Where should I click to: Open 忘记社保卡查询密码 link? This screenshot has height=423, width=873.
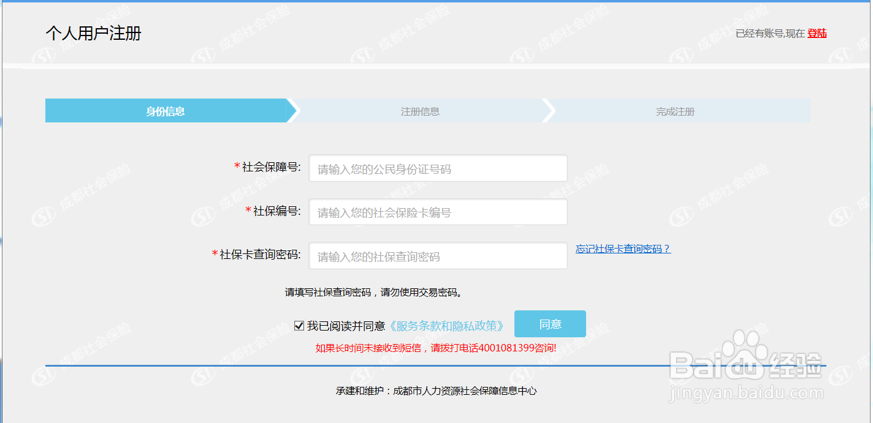(x=623, y=249)
